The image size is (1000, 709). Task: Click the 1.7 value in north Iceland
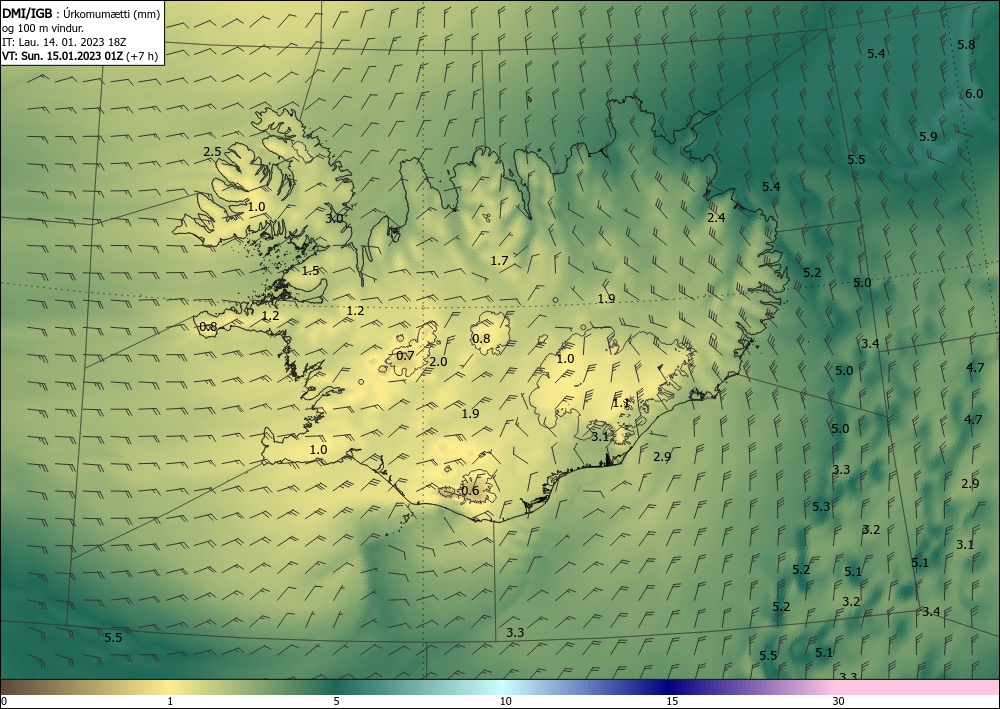coord(499,260)
